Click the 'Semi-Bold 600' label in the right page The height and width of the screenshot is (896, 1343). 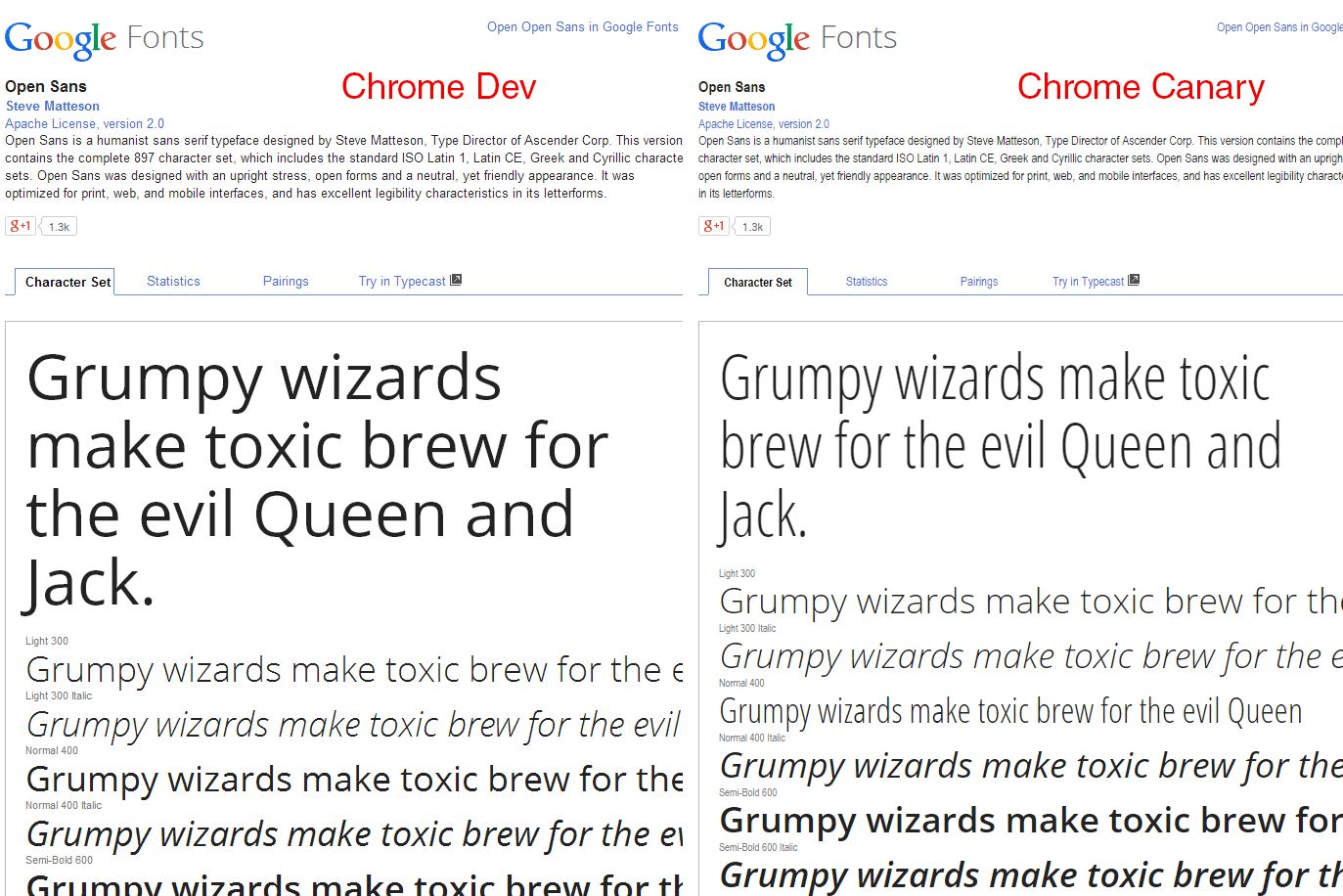pyautogui.click(x=748, y=792)
